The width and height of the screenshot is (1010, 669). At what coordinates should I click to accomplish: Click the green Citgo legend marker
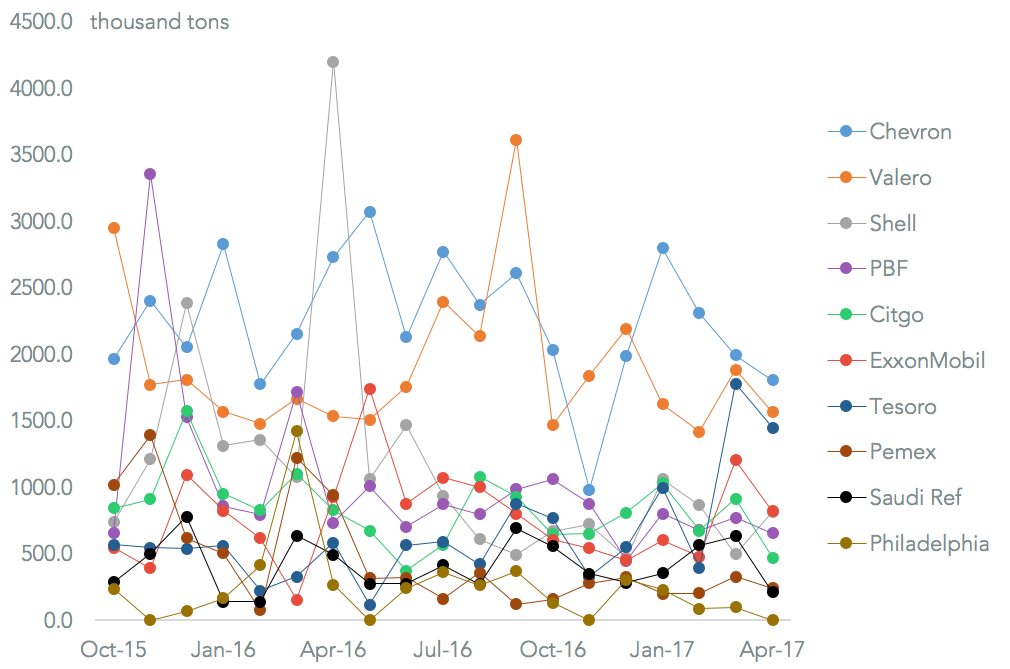click(847, 314)
